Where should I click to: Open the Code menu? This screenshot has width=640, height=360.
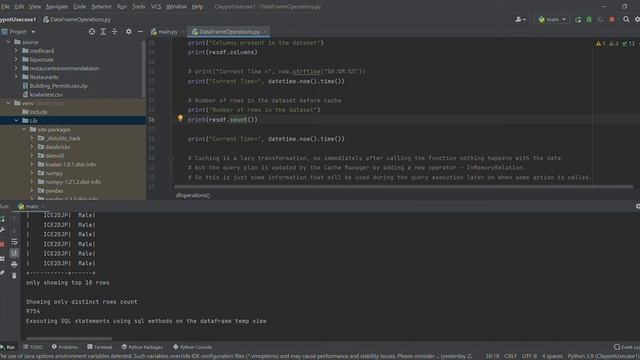[x=80, y=7]
